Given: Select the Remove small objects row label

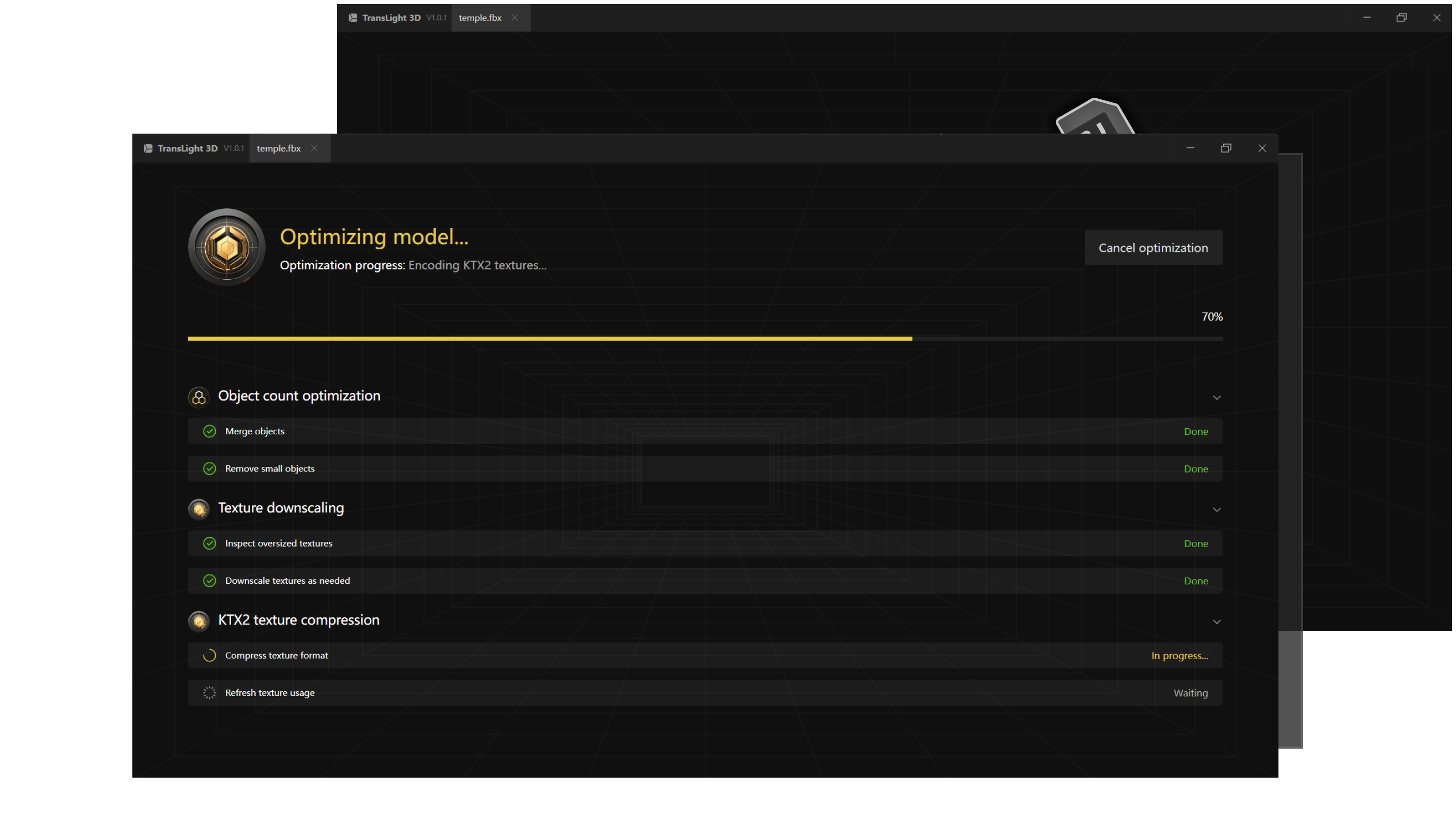Looking at the screenshot, I should (269, 468).
